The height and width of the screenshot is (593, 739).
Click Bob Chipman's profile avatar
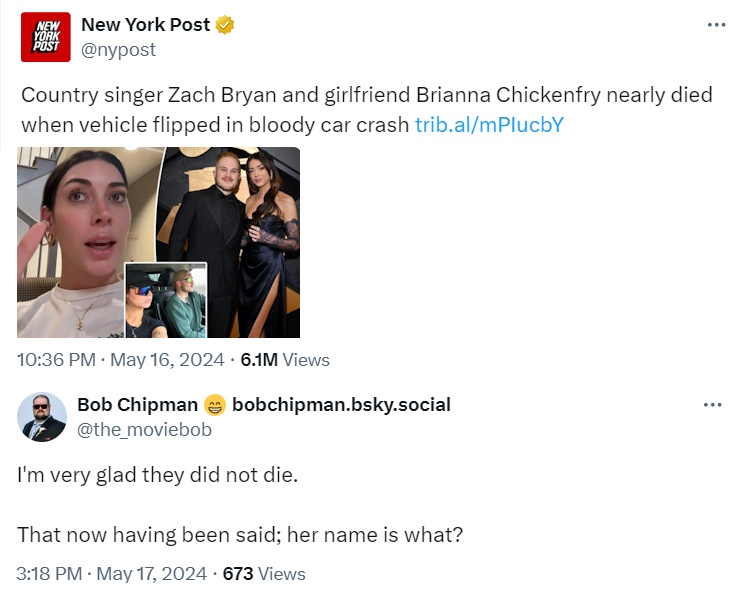[43, 417]
